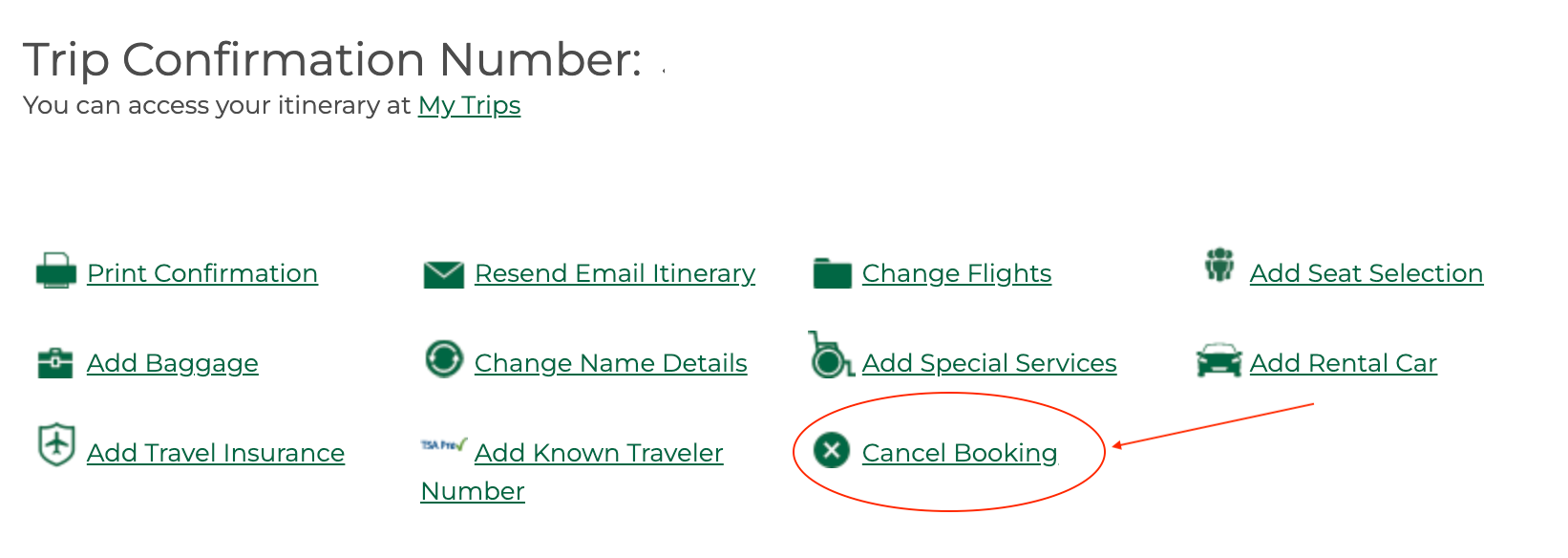1568x558 pixels.
Task: Click the suitcase icon beside Add Baggage
Action: pyautogui.click(x=54, y=362)
